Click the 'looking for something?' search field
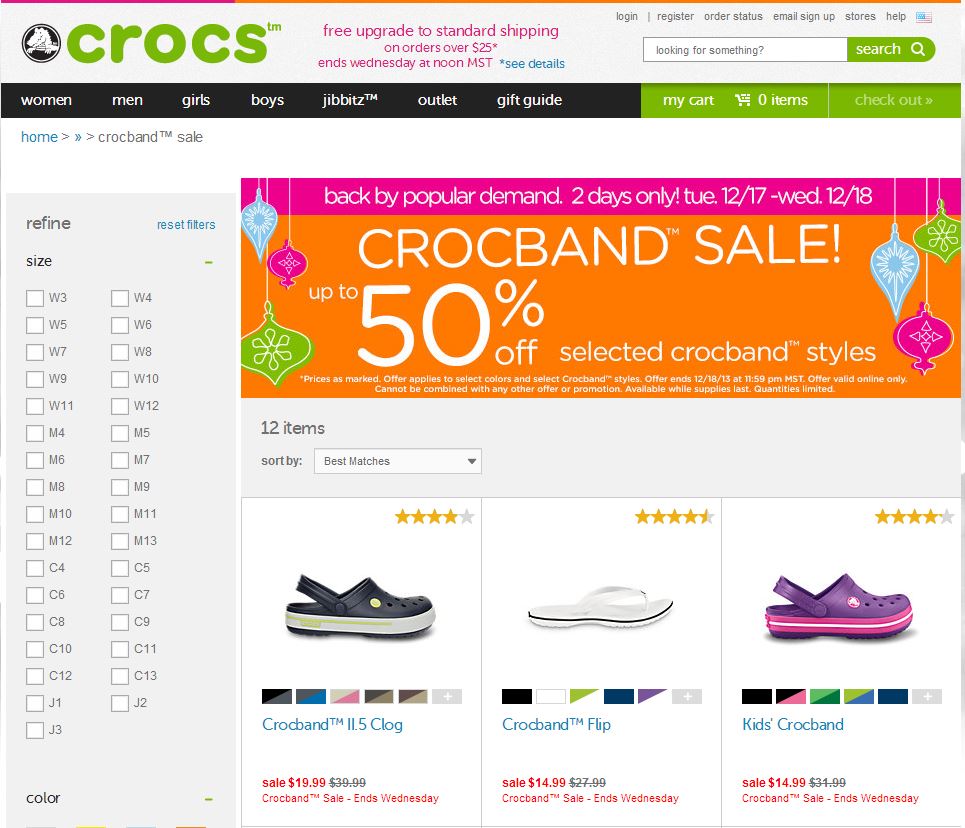 click(x=745, y=50)
